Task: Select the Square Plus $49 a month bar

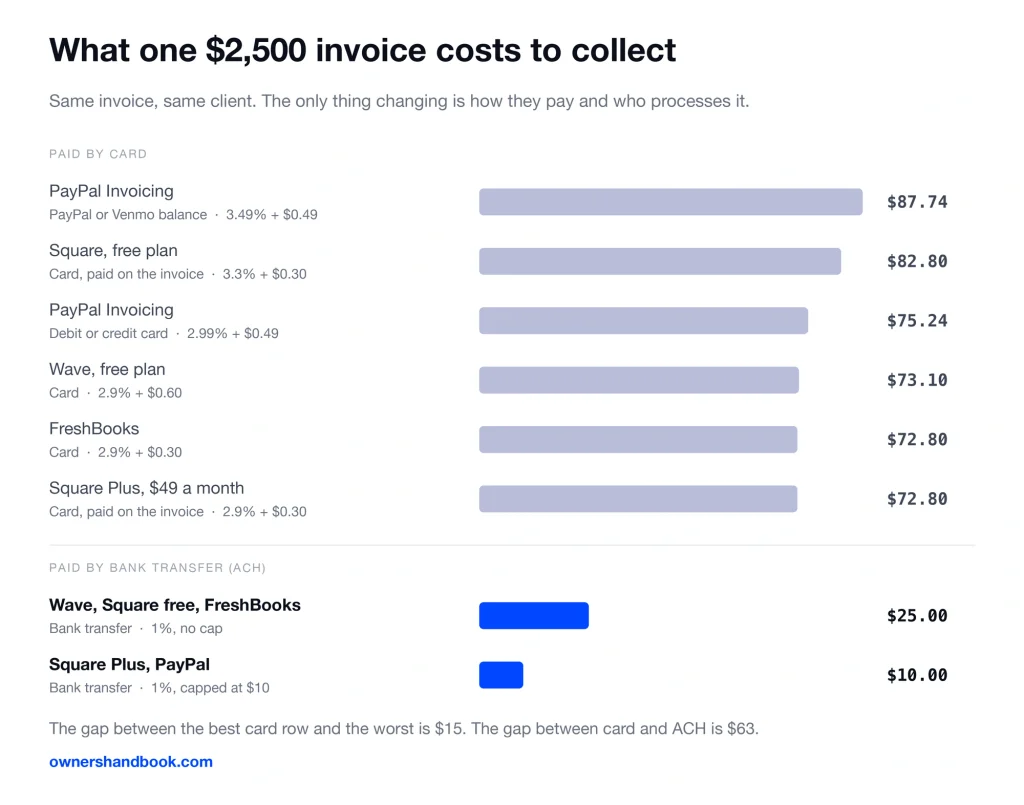Action: 638,499
